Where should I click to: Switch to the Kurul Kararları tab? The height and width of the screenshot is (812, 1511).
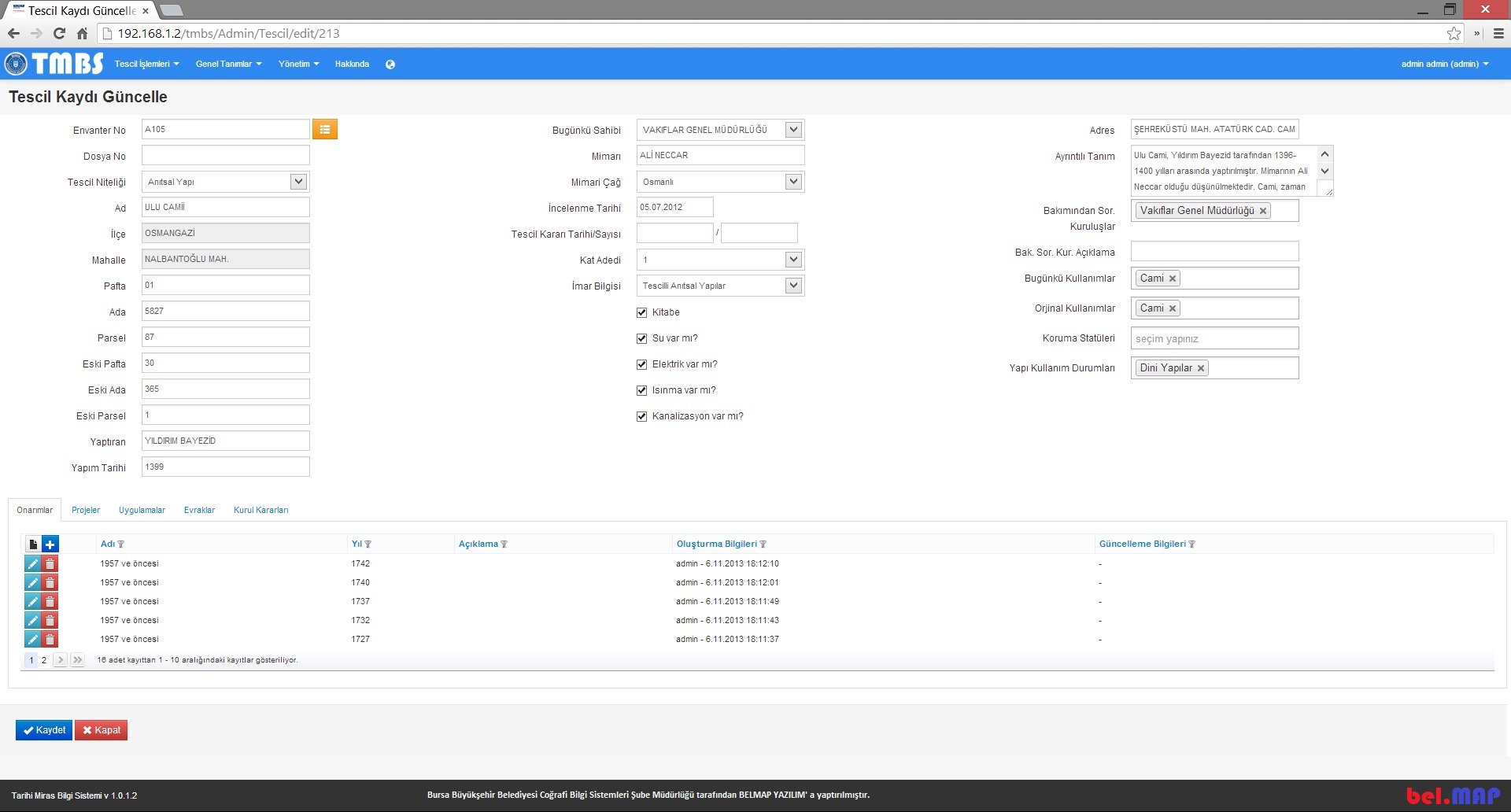click(x=260, y=510)
